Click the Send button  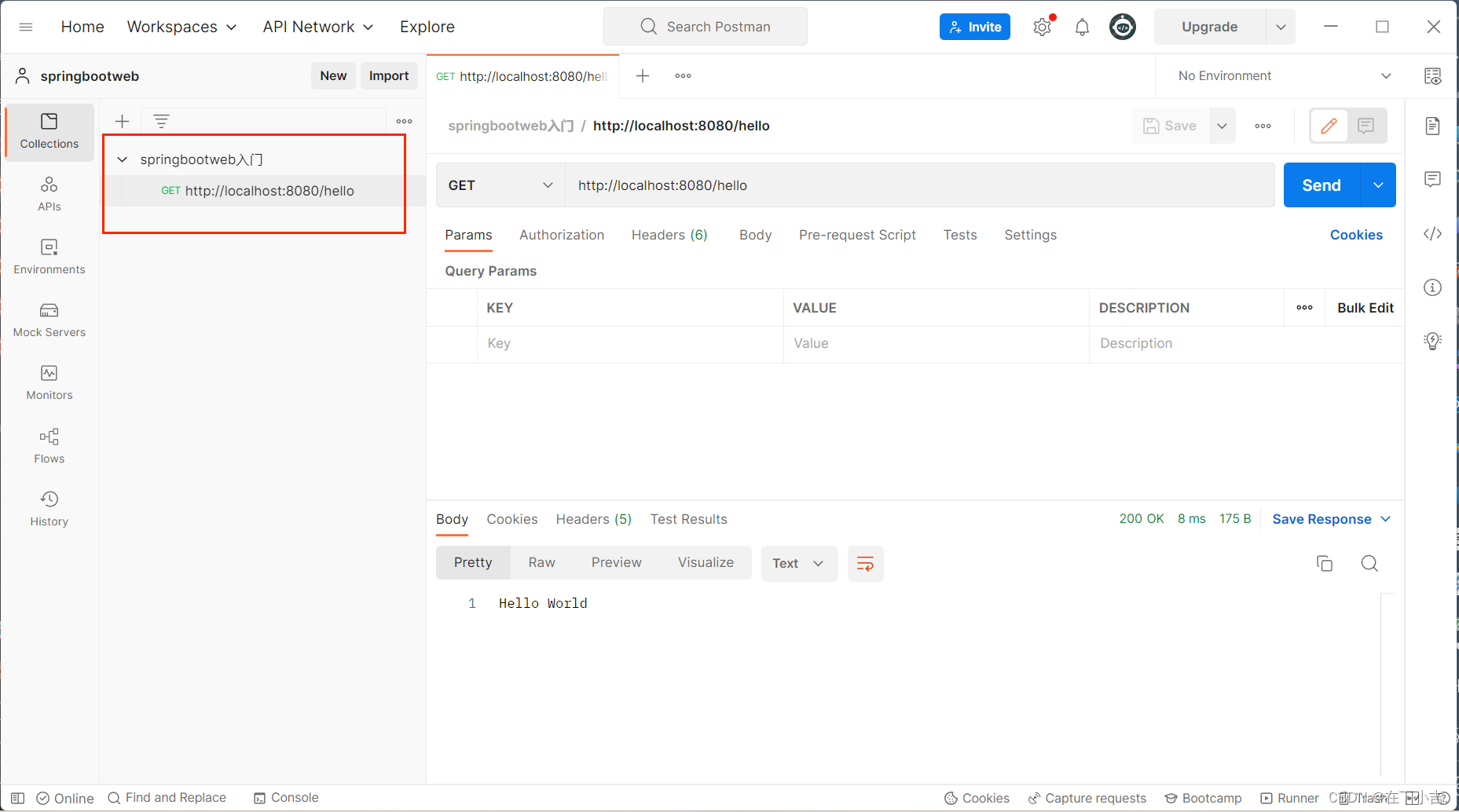1322,185
